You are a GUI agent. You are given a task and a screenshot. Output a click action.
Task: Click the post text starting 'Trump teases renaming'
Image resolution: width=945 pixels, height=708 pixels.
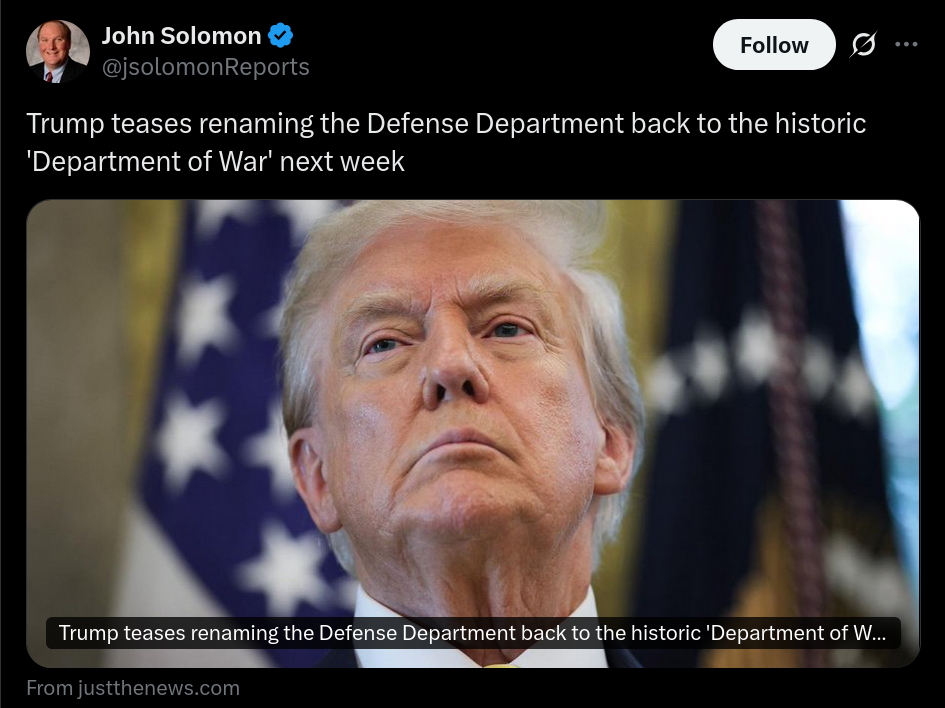[x=446, y=142]
